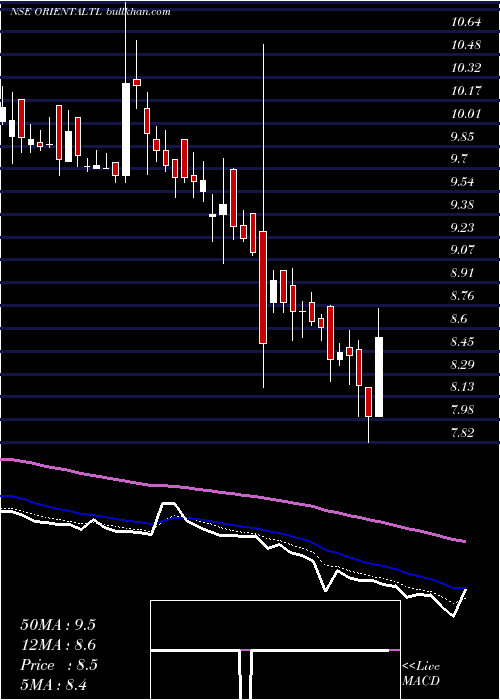This screenshot has width=500, height=700.
Task: Click the 7.82 price axis label
Action: pos(462,433)
